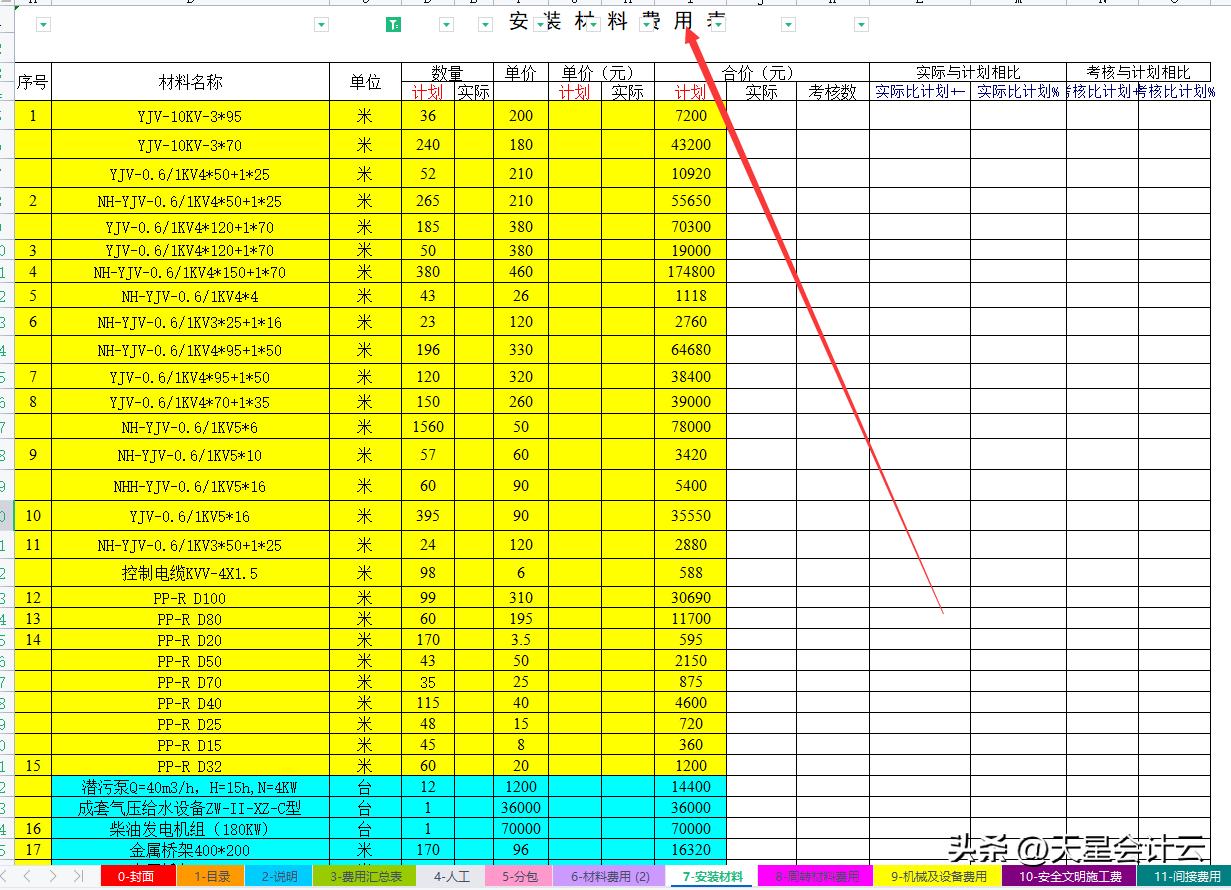Screen dimensions: 1231x890
Task: Open the filter dropdown on 序号 column
Action: (x=43, y=24)
